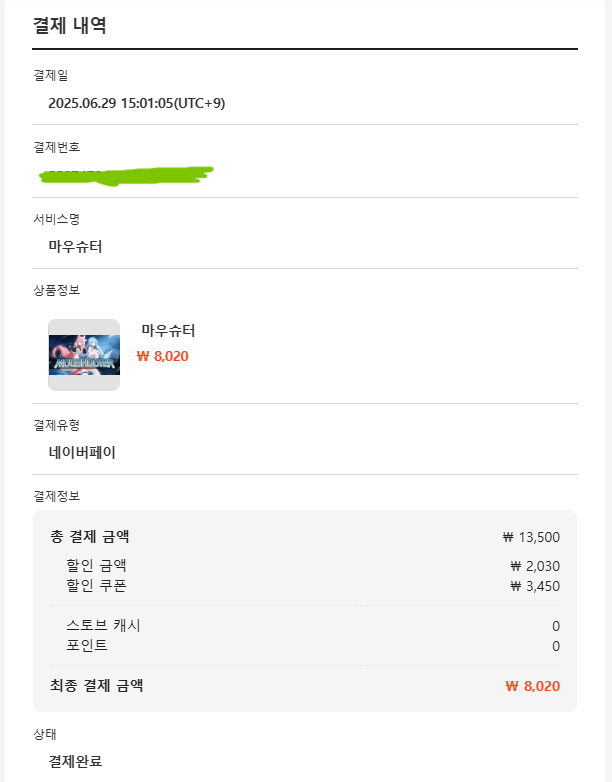Click the 마우슈터 game thumbnail image
The height and width of the screenshot is (782, 612).
tap(84, 355)
